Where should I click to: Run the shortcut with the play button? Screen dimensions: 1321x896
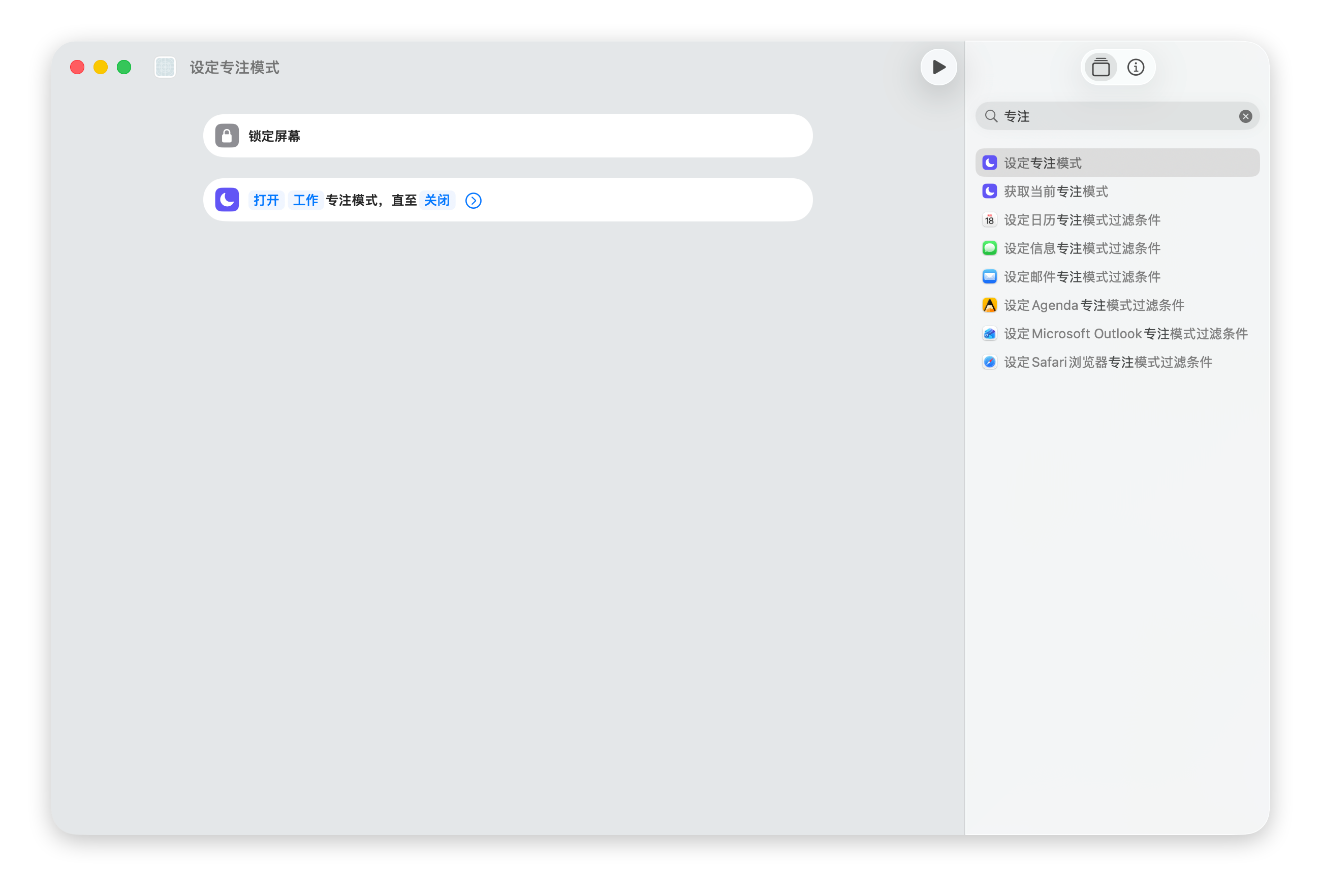click(x=938, y=68)
